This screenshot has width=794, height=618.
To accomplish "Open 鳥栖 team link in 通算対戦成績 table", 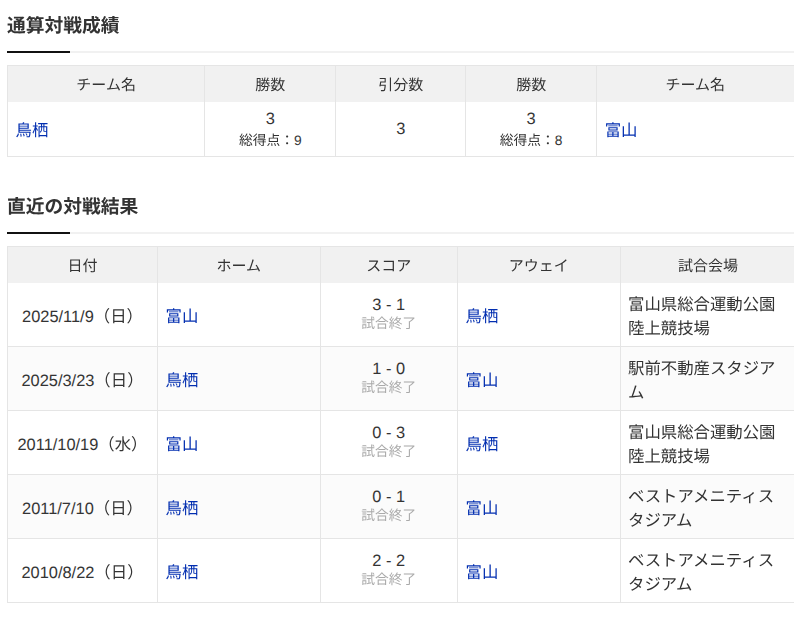I will click(x=32, y=130).
